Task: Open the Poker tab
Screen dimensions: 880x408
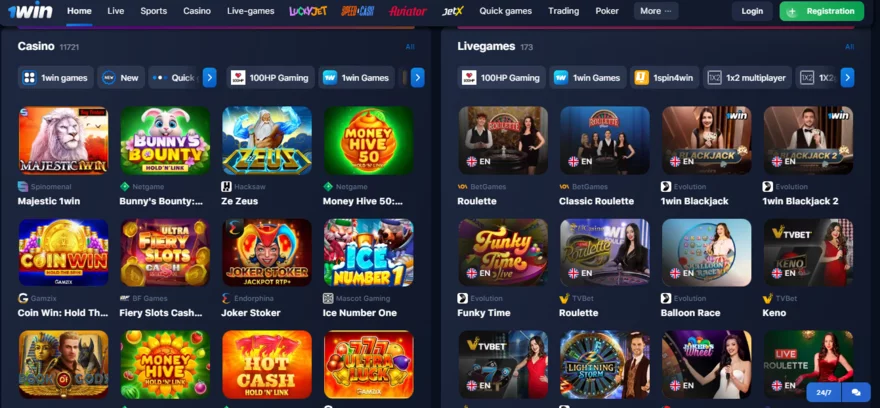Action: 607,11
